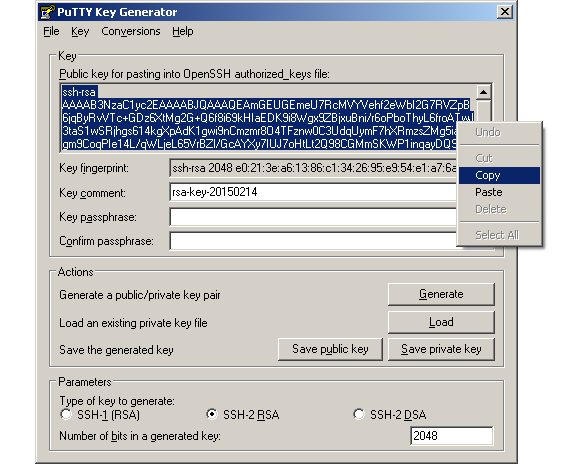The image size is (561, 464).
Task: Click 'Type of key to generate' label
Action: coord(117,401)
